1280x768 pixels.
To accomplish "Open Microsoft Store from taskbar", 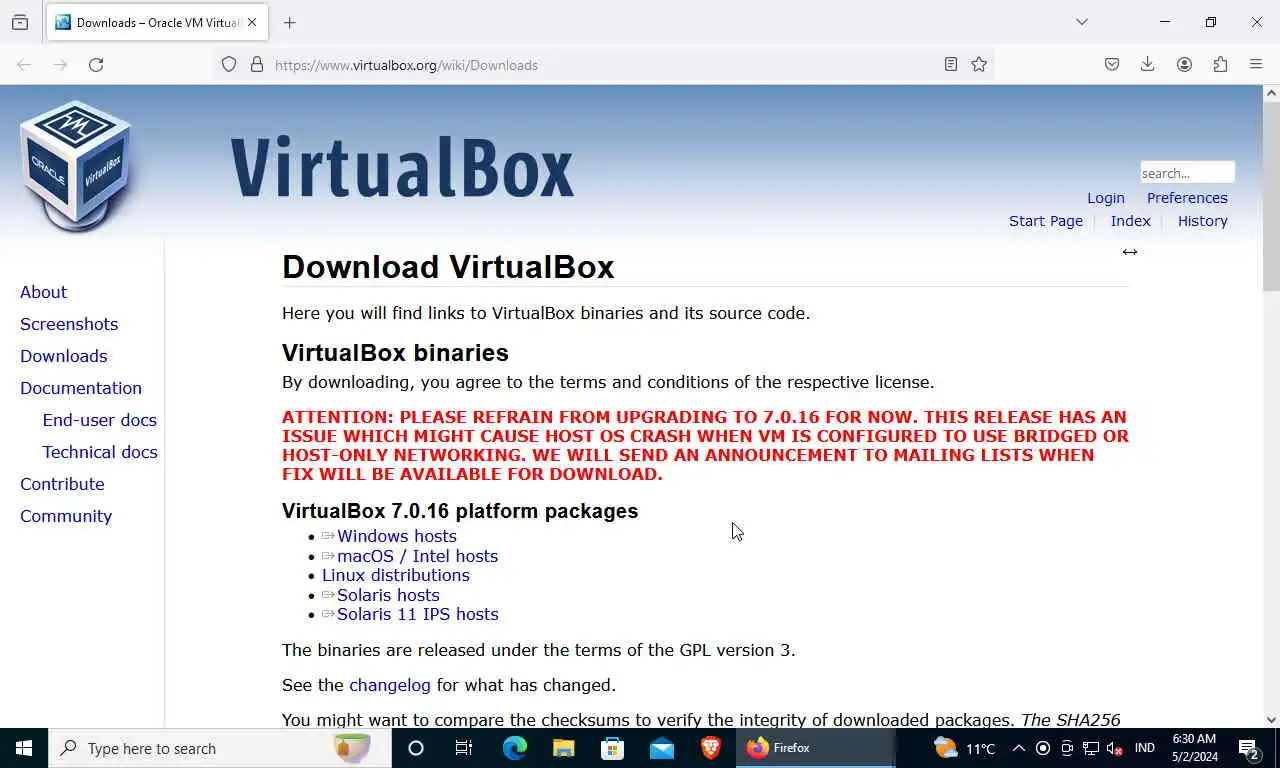I will pos(612,748).
